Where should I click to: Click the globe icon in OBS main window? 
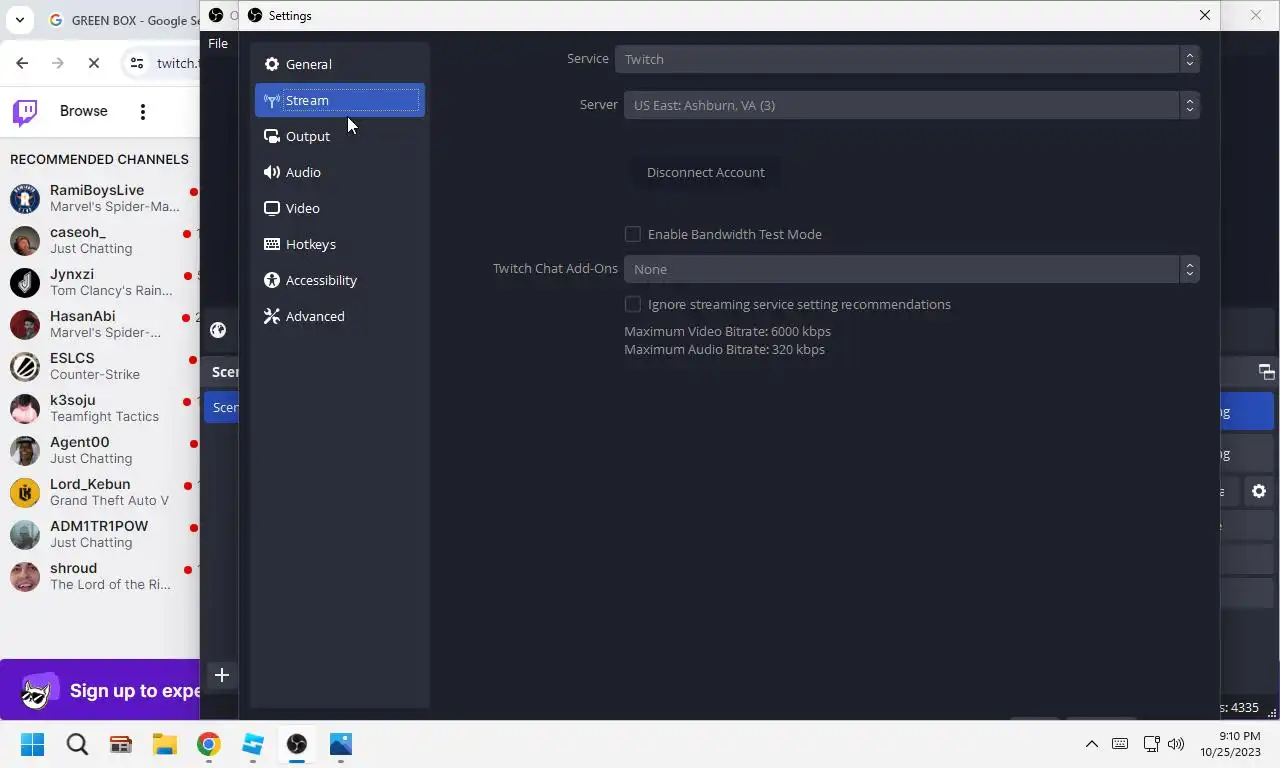218,330
